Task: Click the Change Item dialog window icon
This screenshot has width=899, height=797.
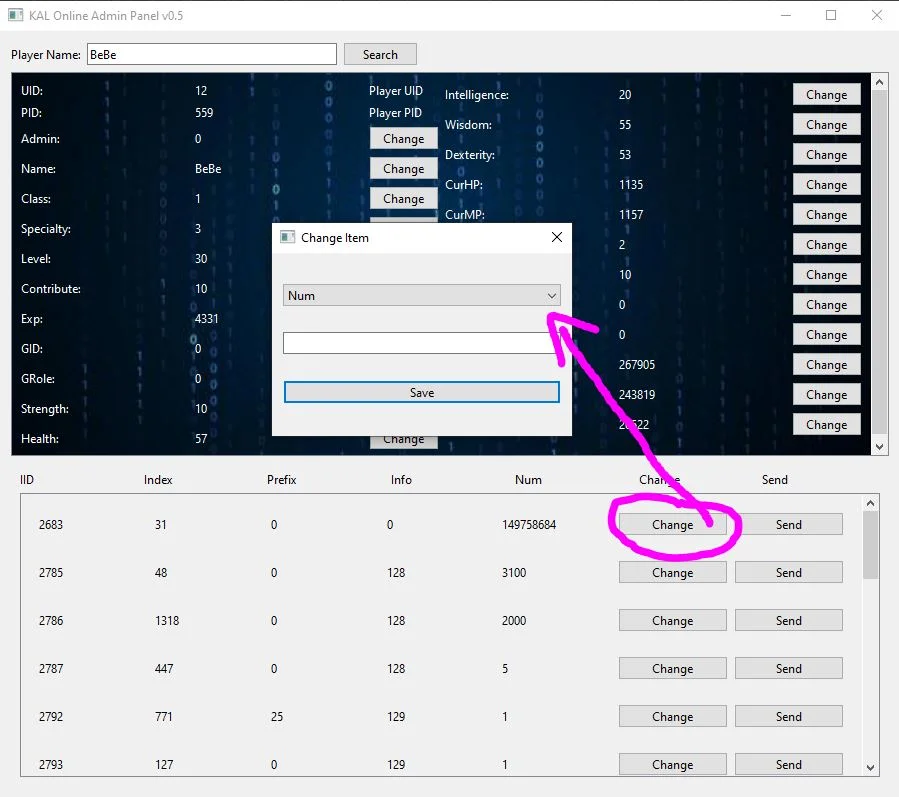Action: pos(287,237)
